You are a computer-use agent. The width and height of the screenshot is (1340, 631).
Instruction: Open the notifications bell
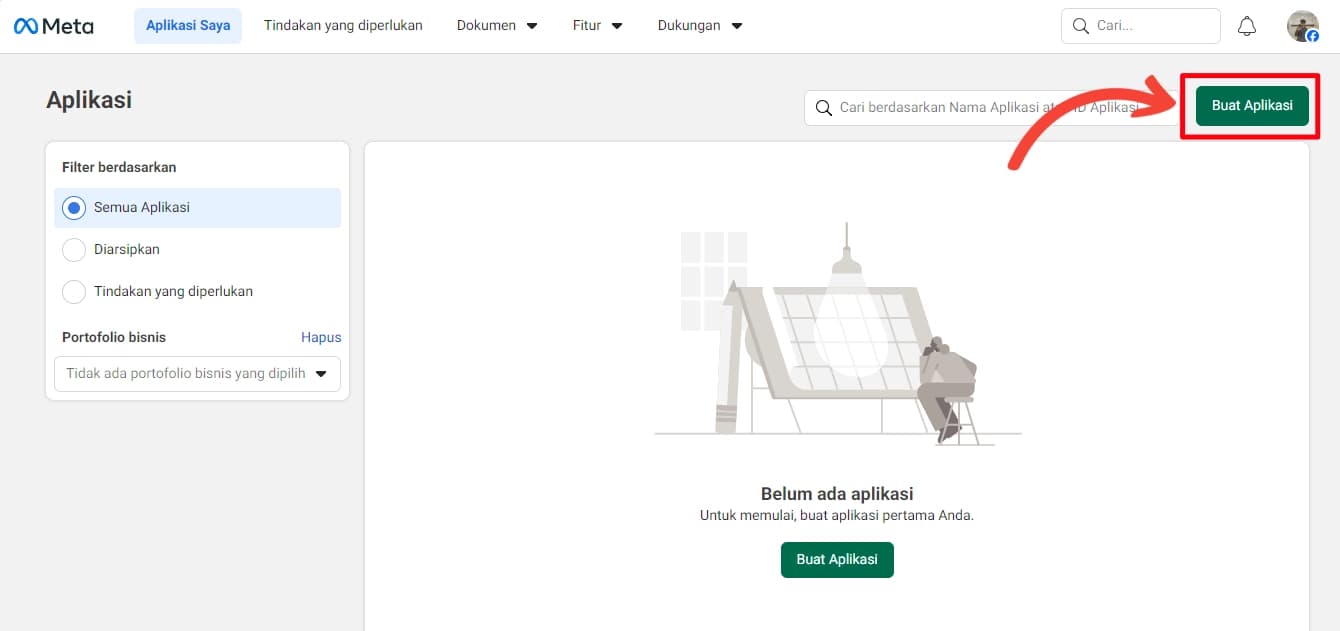tap(1246, 26)
